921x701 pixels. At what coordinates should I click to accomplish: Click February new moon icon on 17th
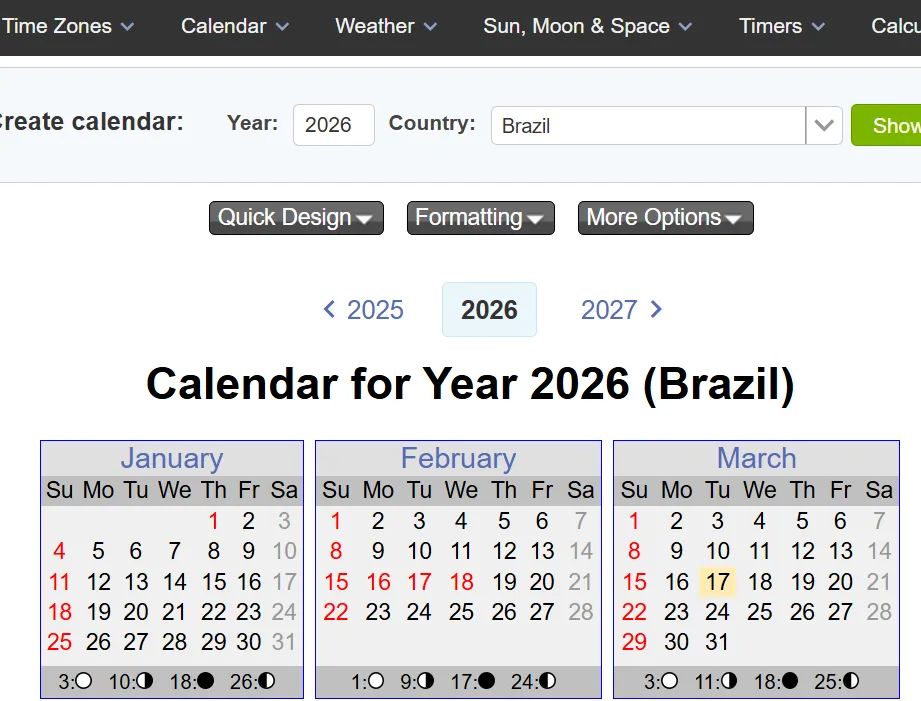tap(486, 681)
